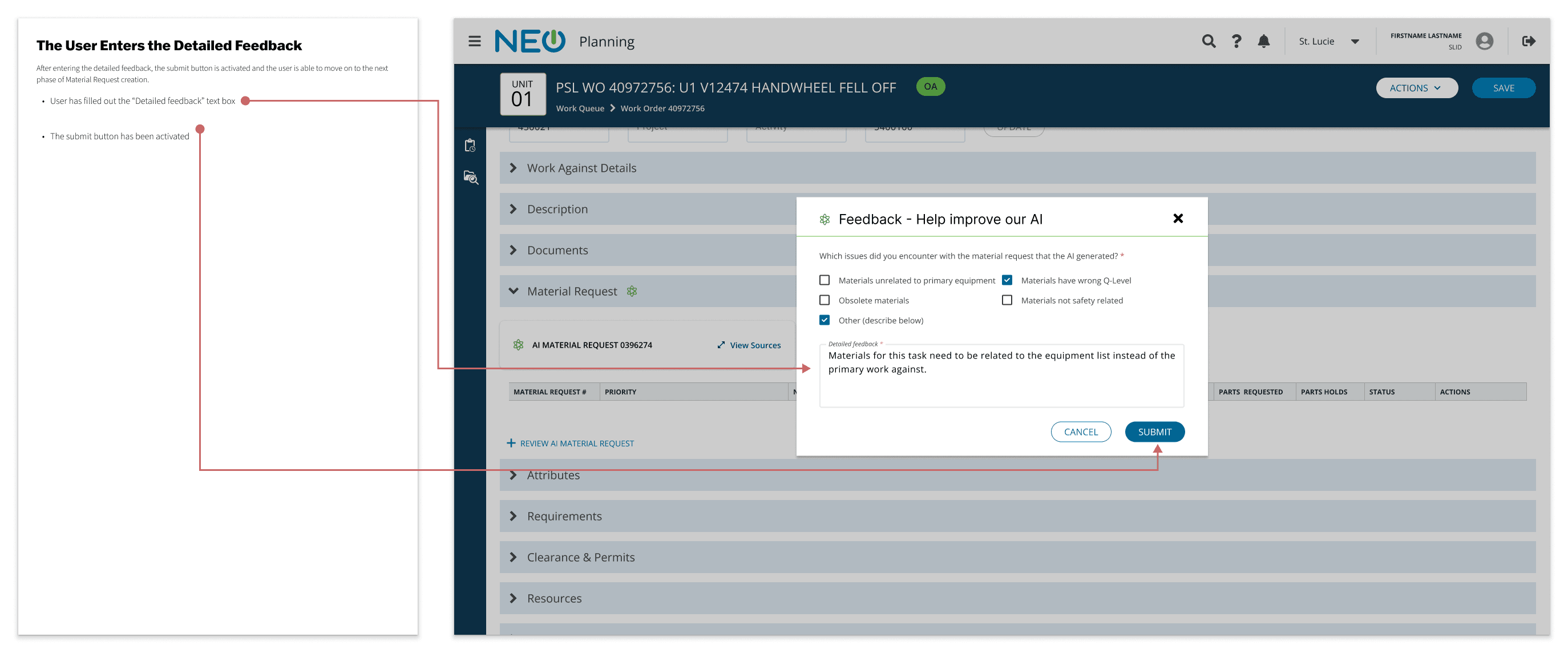Click the user profile avatar icon
1568x653 pixels.
(x=1484, y=42)
